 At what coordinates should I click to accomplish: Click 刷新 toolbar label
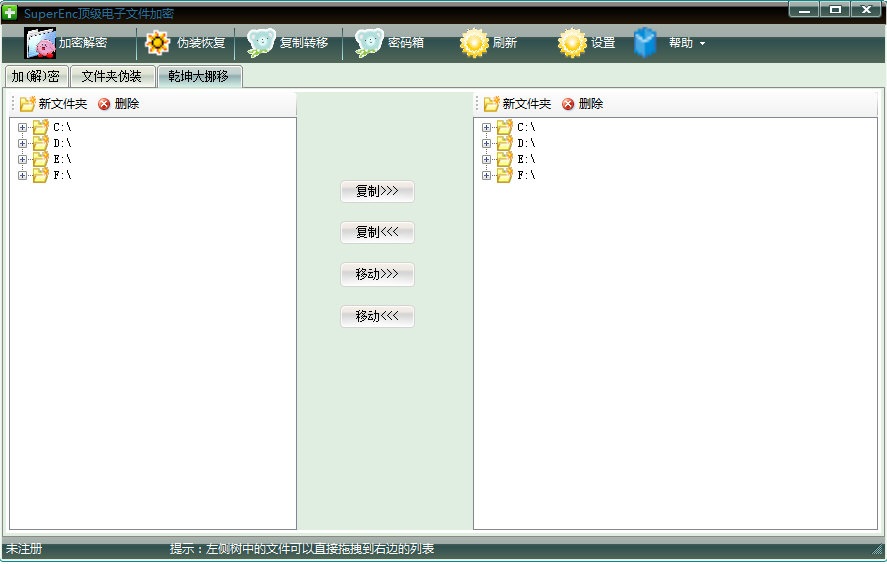click(505, 43)
